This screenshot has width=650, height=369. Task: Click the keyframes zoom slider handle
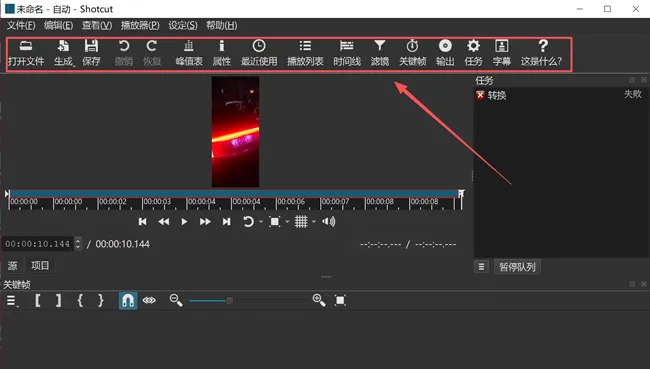229,300
